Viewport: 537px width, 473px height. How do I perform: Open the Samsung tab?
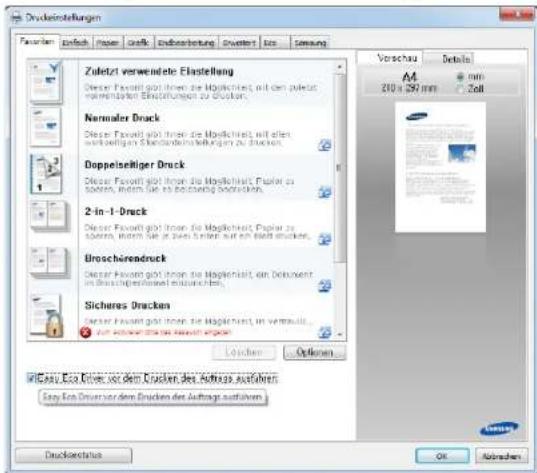click(310, 43)
